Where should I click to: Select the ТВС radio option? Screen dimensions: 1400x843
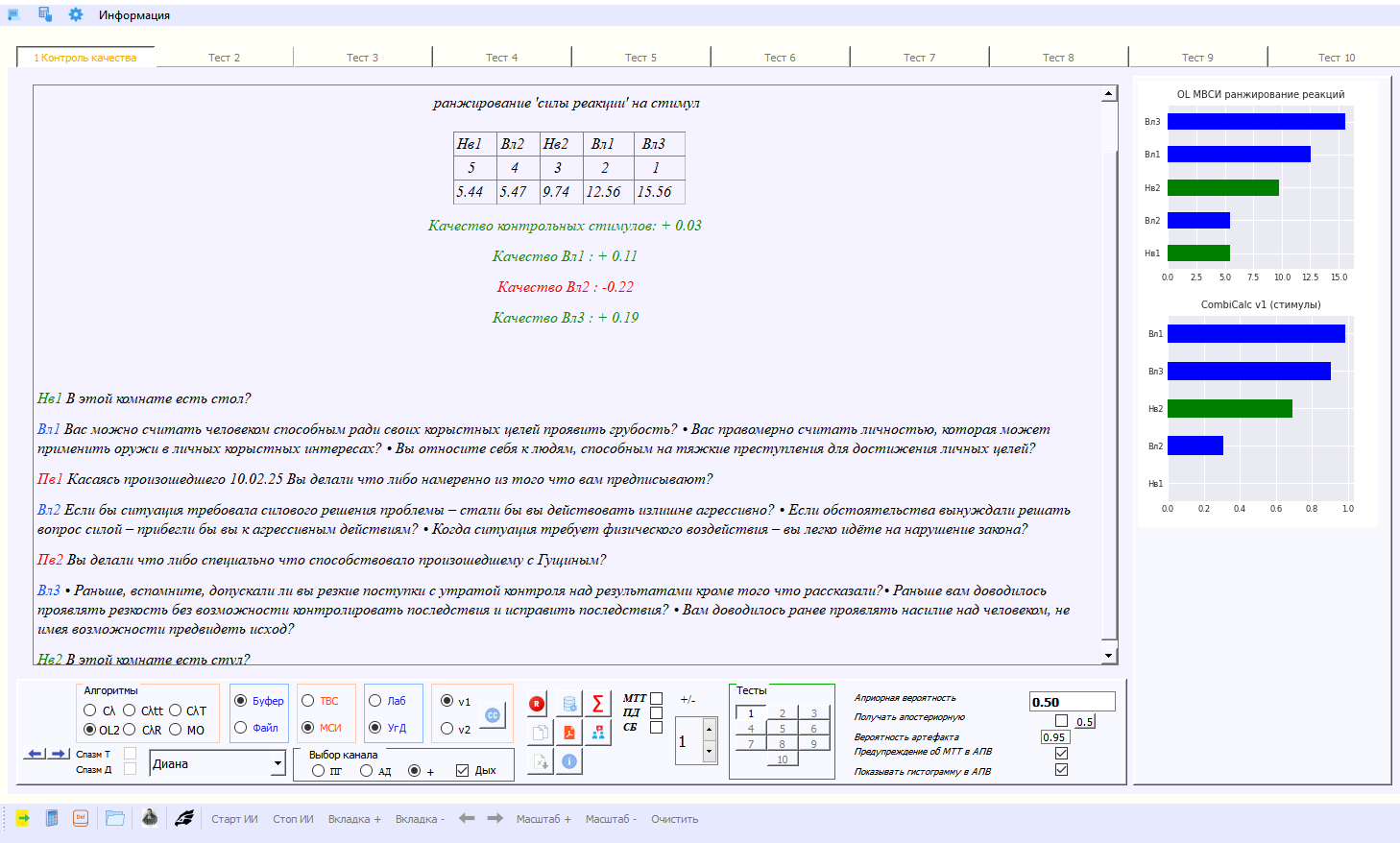pyautogui.click(x=308, y=701)
